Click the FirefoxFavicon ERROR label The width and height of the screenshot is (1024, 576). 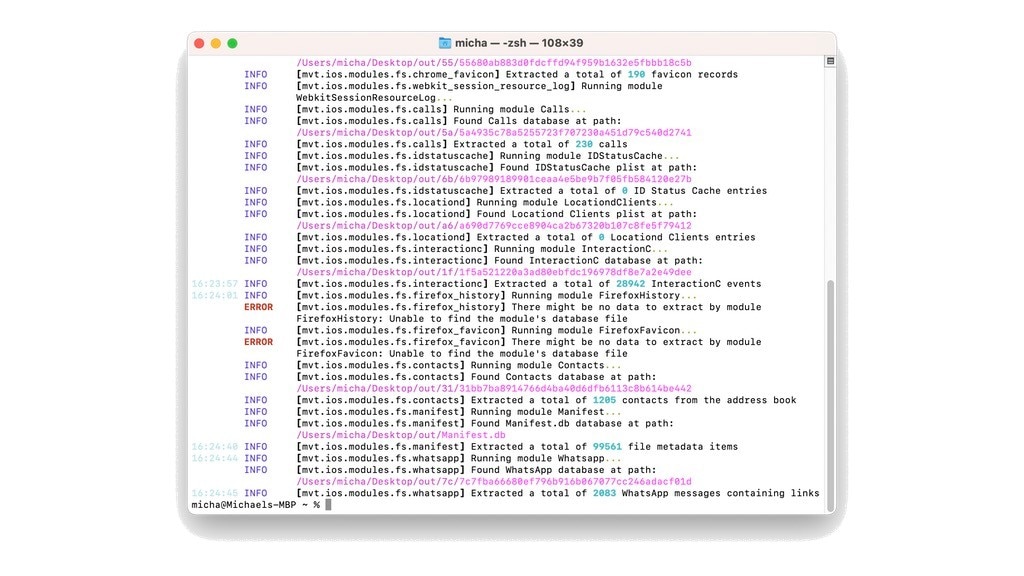coord(258,341)
